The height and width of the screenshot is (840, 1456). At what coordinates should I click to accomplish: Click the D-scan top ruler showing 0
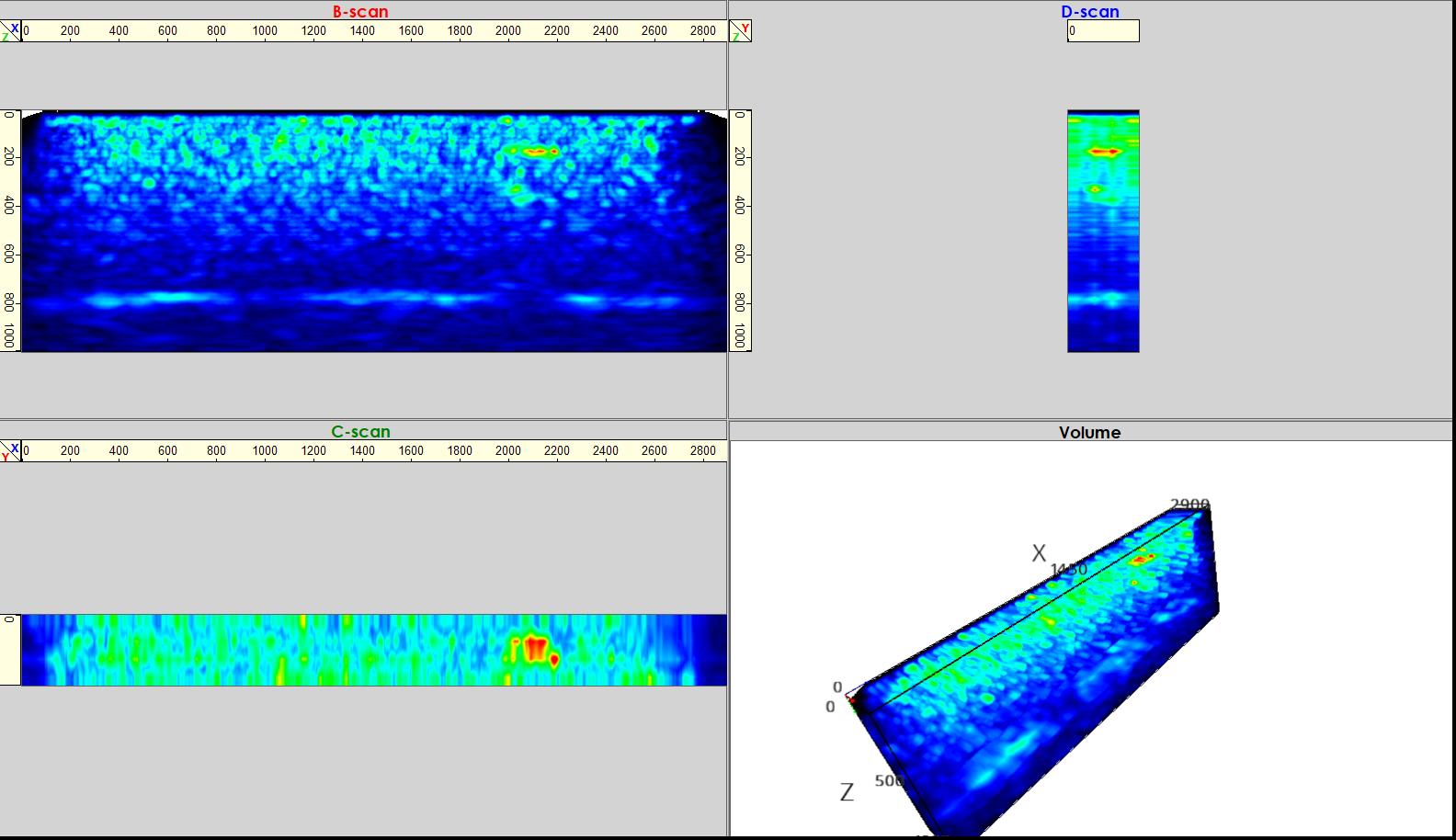coord(1102,31)
